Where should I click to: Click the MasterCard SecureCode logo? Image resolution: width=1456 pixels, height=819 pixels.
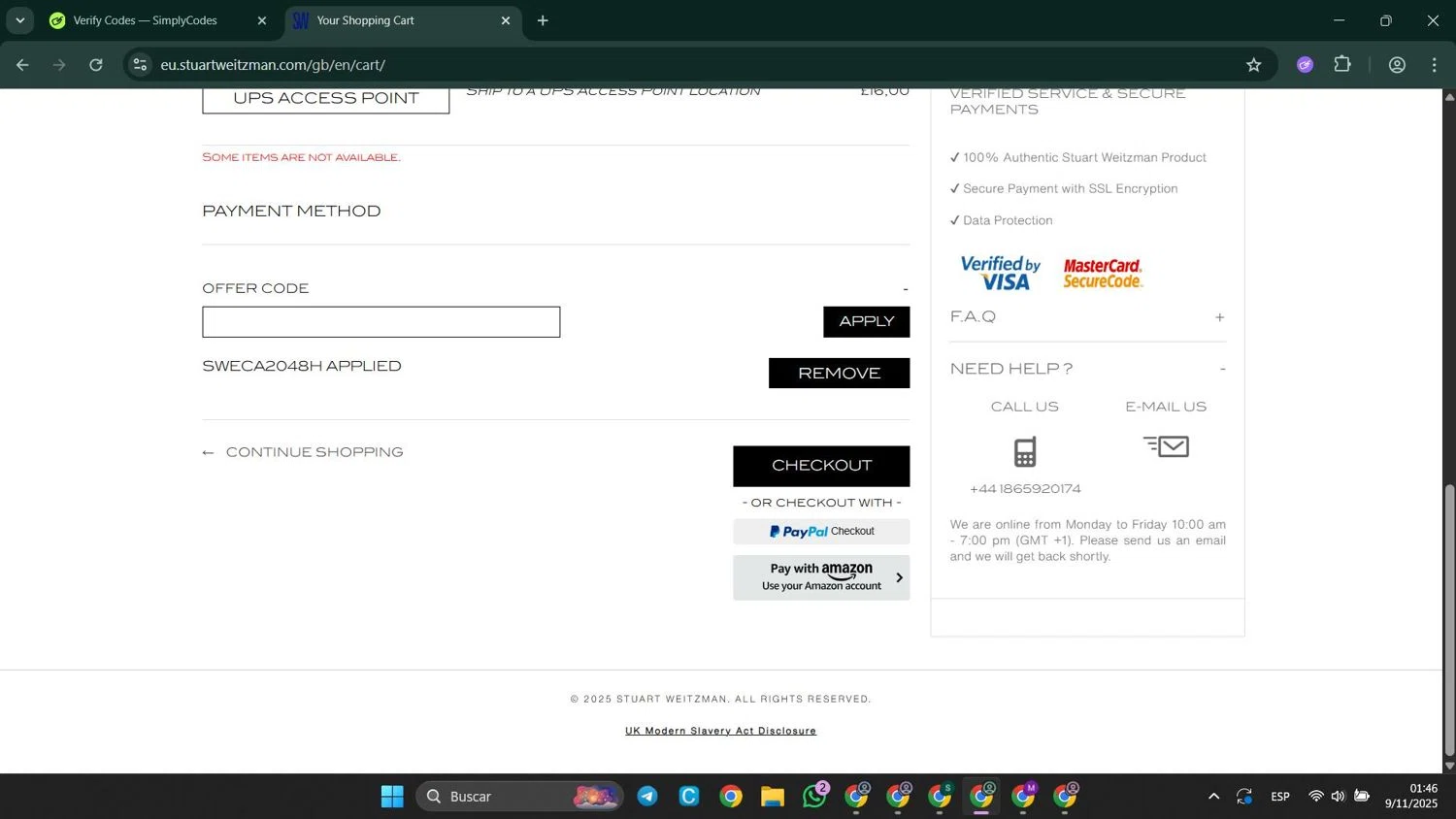[x=1103, y=274]
